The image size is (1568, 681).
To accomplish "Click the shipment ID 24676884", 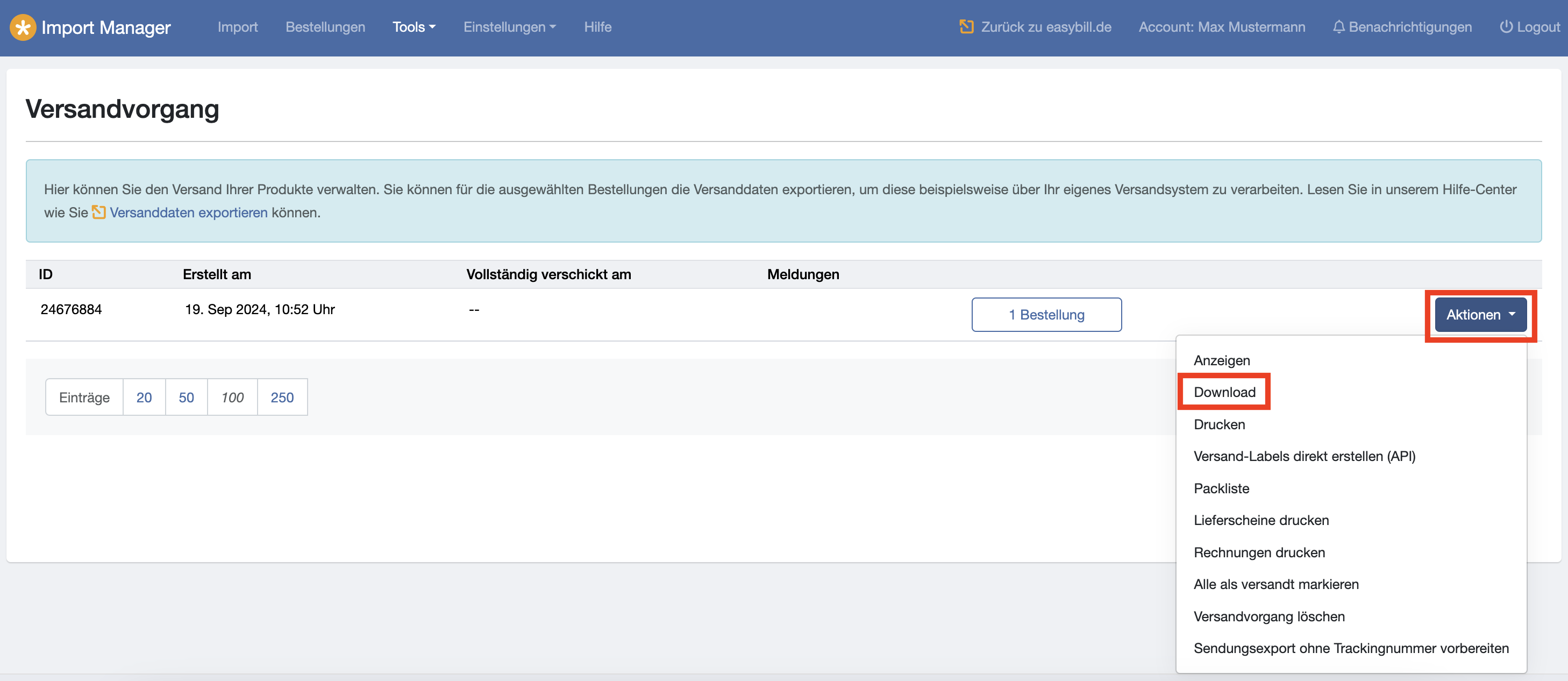I will (71, 309).
